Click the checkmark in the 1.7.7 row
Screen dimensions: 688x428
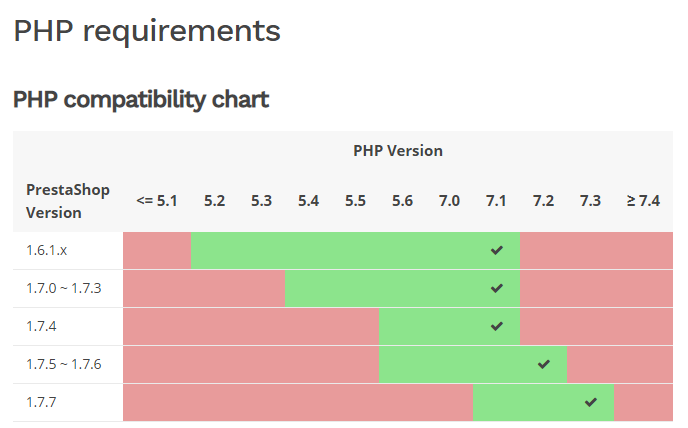coord(591,402)
